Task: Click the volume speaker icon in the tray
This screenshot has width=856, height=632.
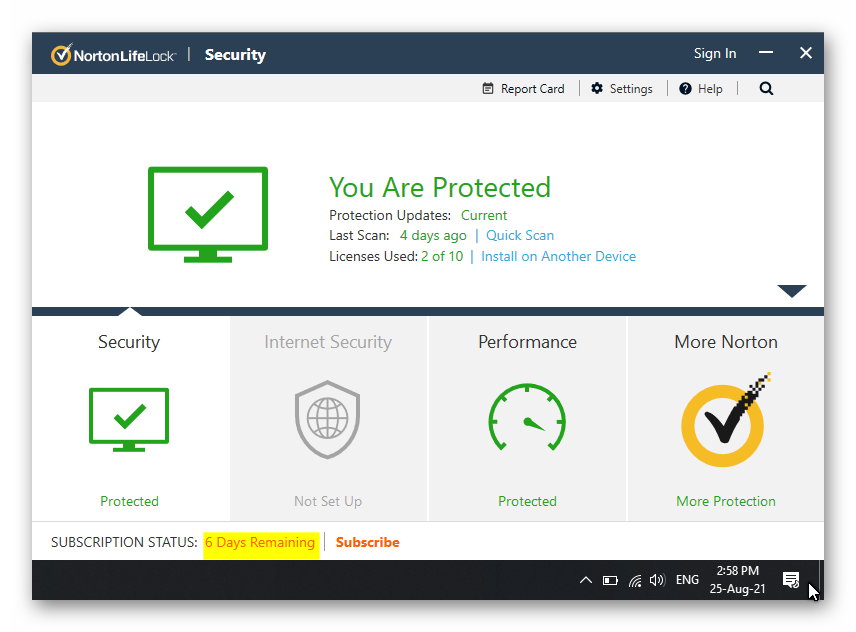Action: 657,580
